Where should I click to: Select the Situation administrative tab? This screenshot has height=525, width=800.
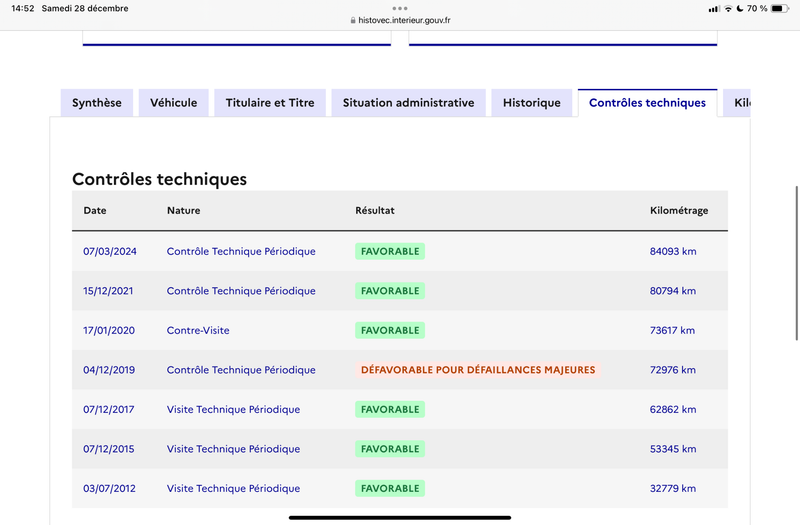pyautogui.click(x=408, y=103)
